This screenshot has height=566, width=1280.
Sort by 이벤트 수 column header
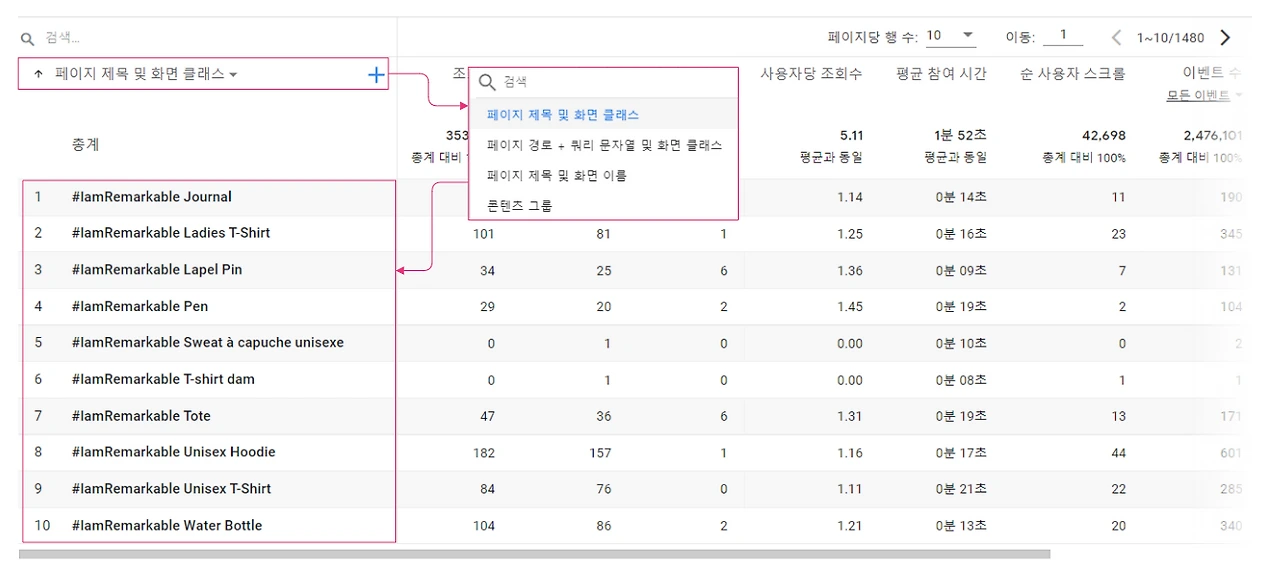tap(1212, 74)
